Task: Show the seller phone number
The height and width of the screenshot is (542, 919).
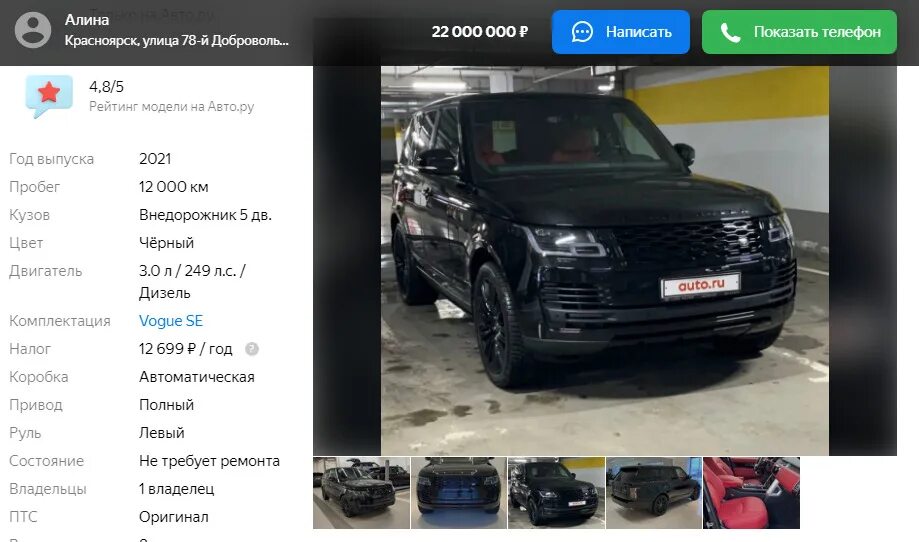Action: coord(799,32)
